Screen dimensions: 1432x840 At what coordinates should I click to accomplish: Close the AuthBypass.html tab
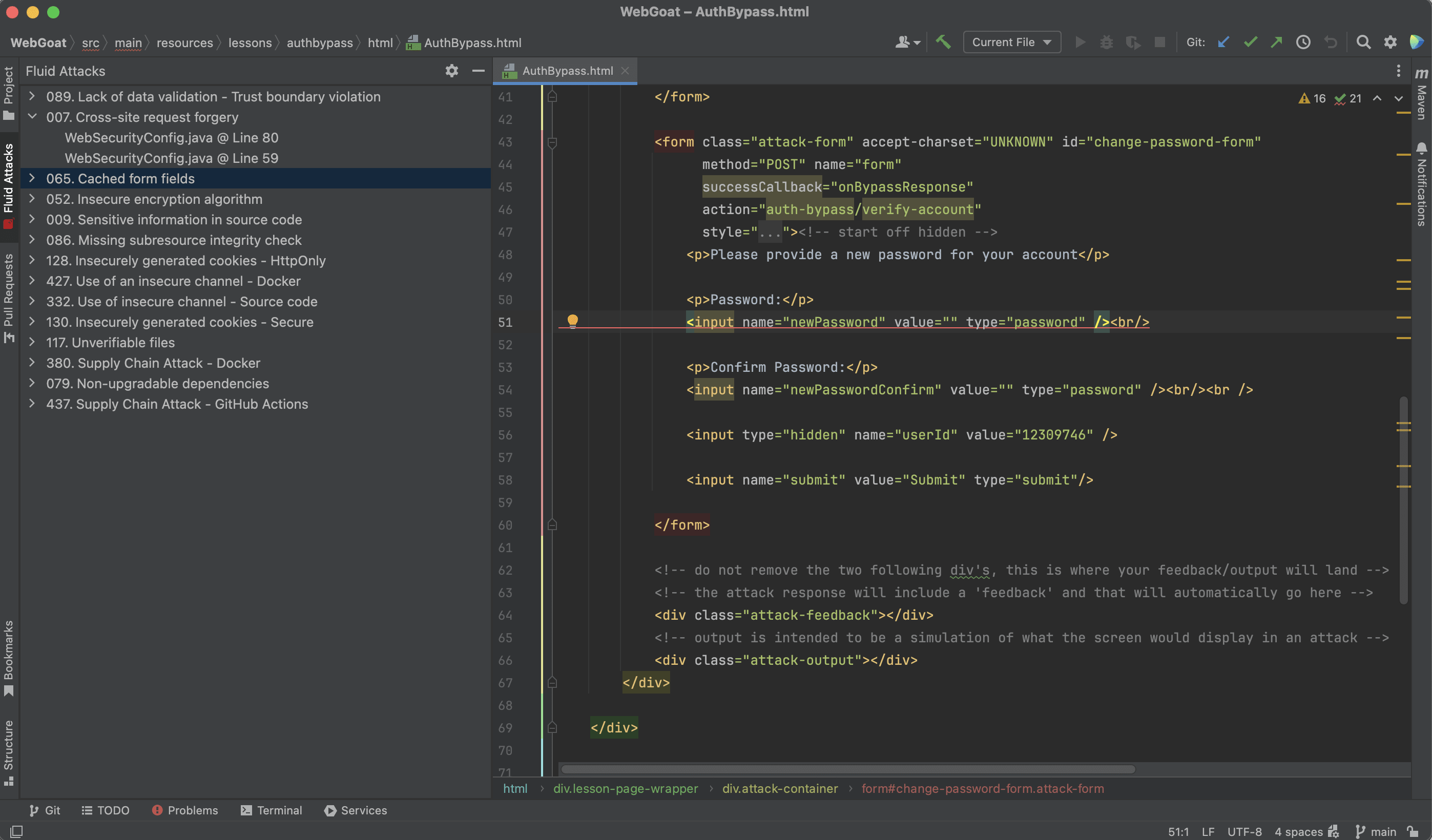[625, 70]
